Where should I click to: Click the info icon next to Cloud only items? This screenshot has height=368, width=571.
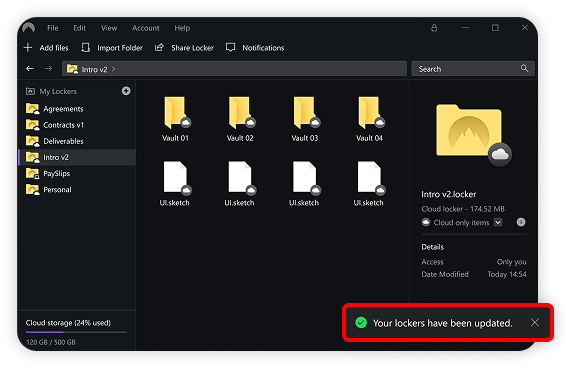tap(521, 222)
